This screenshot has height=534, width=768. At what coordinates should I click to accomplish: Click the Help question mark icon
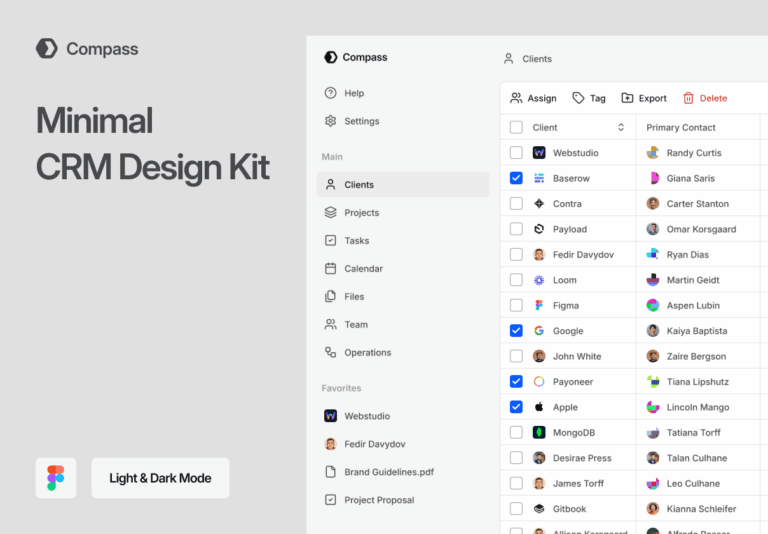tap(331, 93)
